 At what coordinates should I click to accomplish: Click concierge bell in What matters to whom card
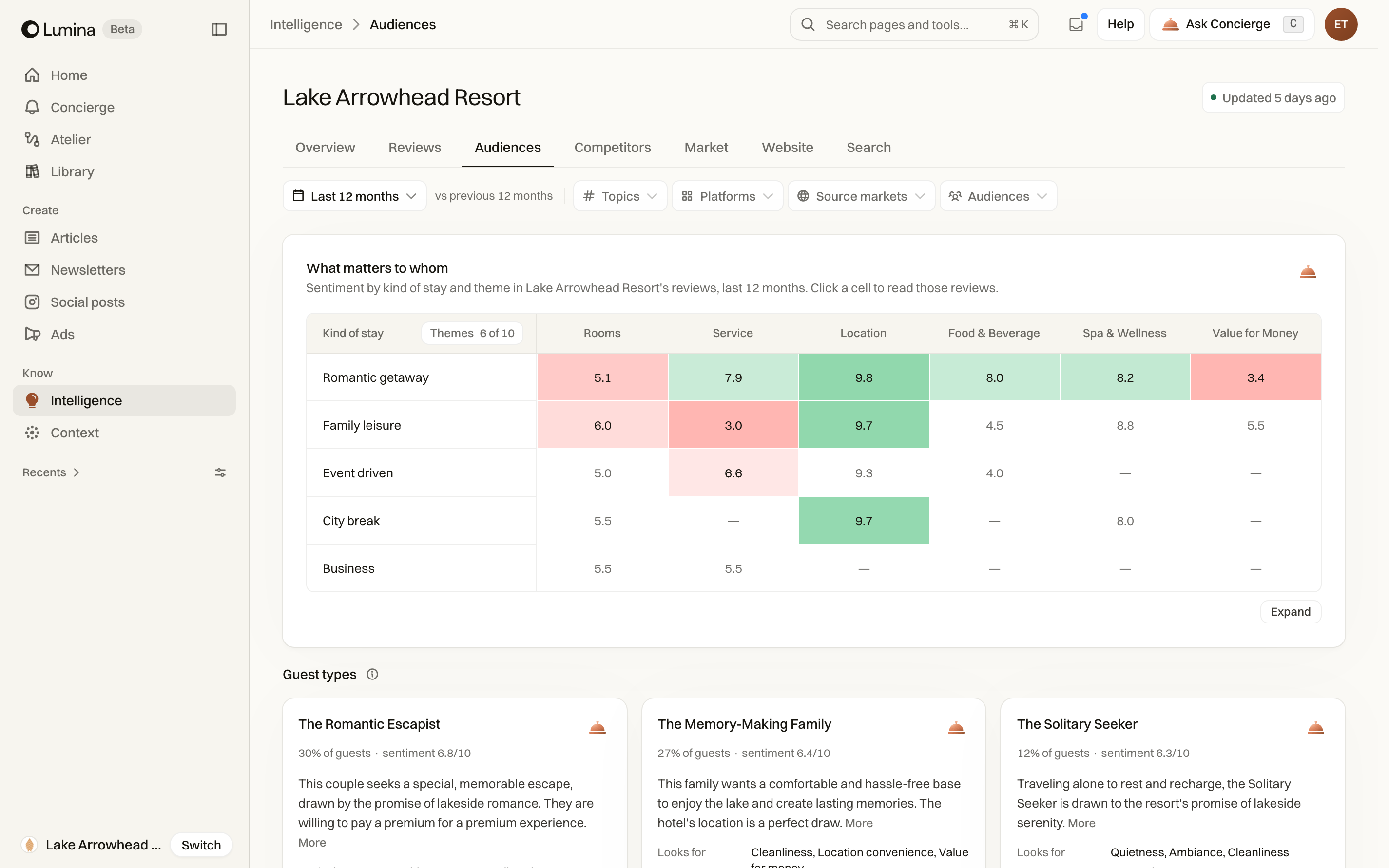click(x=1308, y=271)
